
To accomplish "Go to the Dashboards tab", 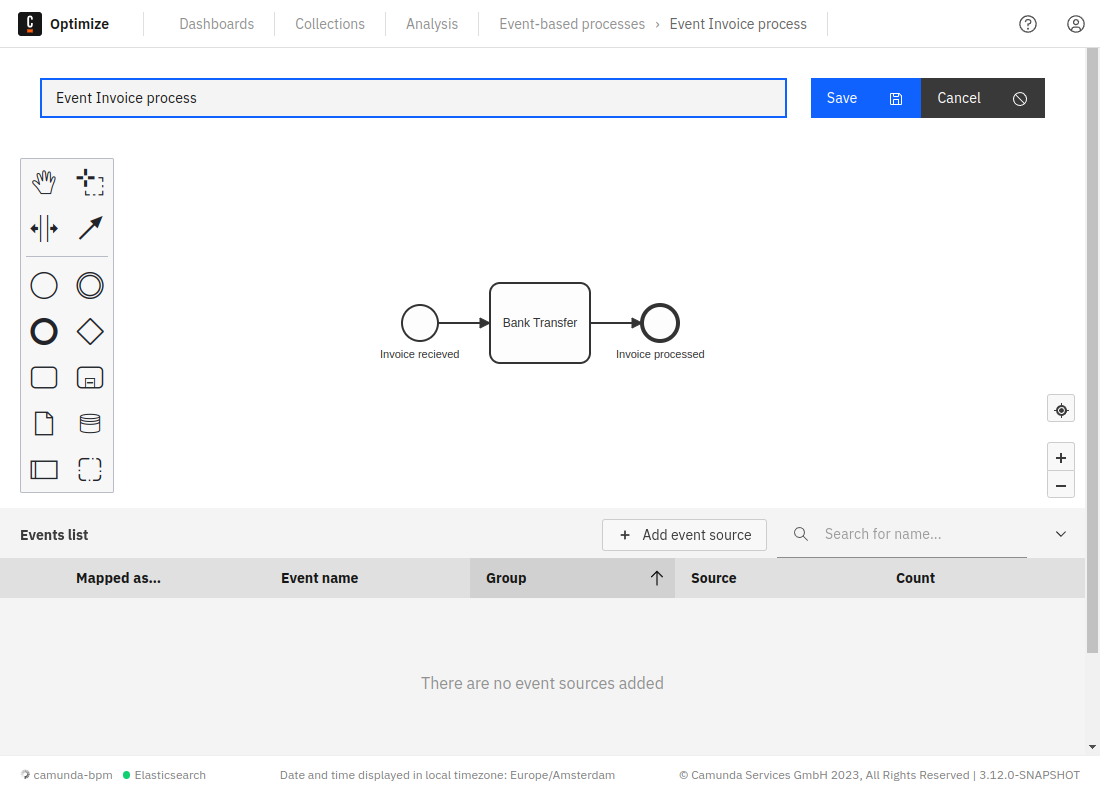I will click(x=217, y=24).
